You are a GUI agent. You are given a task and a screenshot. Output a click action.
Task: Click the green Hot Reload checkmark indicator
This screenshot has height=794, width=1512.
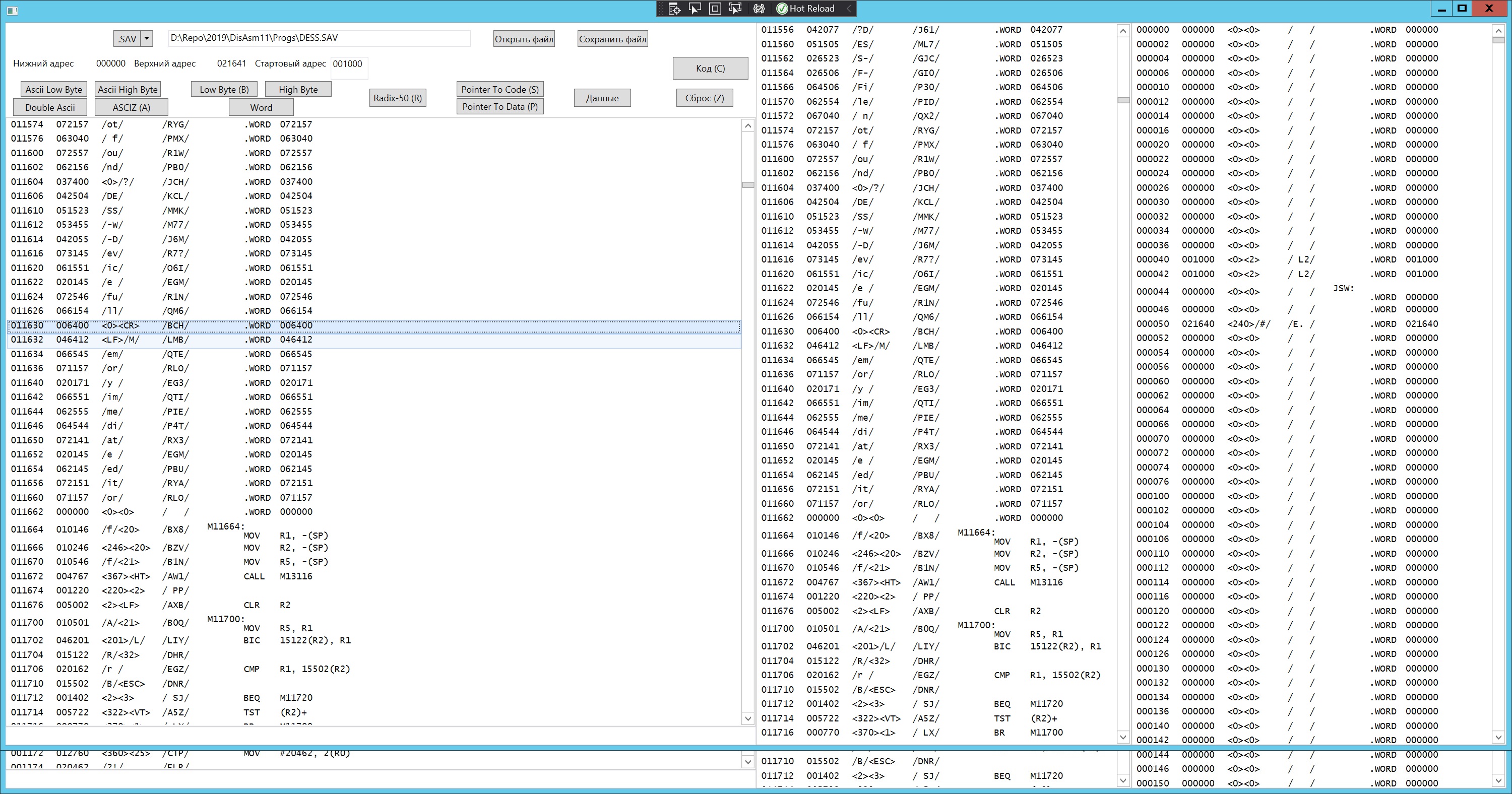pos(782,9)
